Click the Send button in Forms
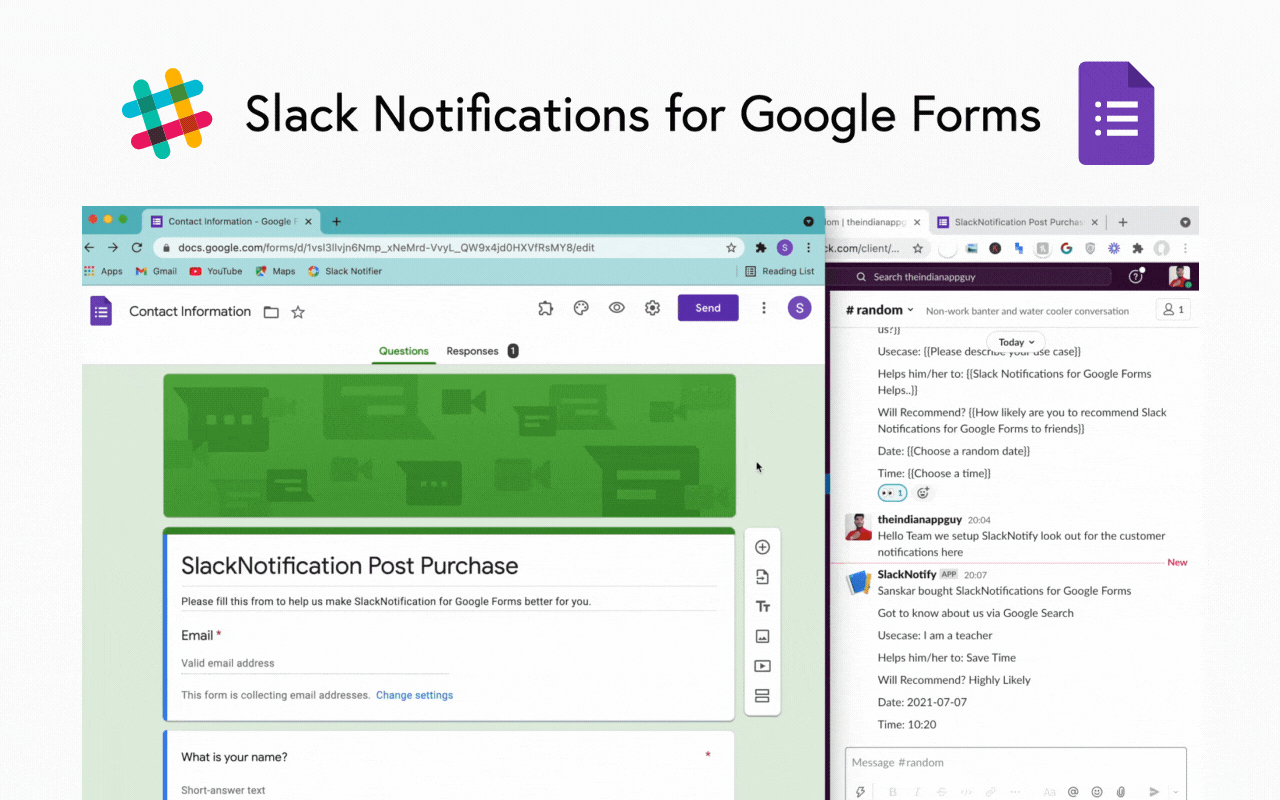 pyautogui.click(x=708, y=308)
